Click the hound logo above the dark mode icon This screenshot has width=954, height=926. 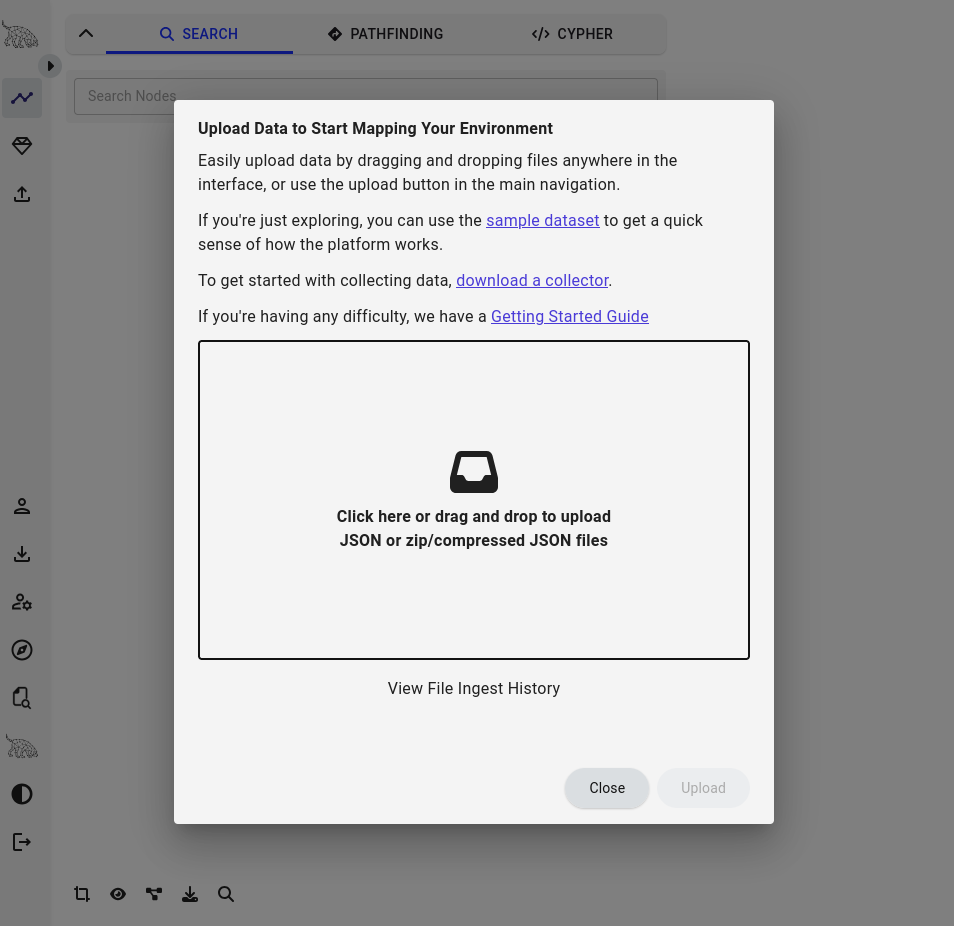click(22, 746)
